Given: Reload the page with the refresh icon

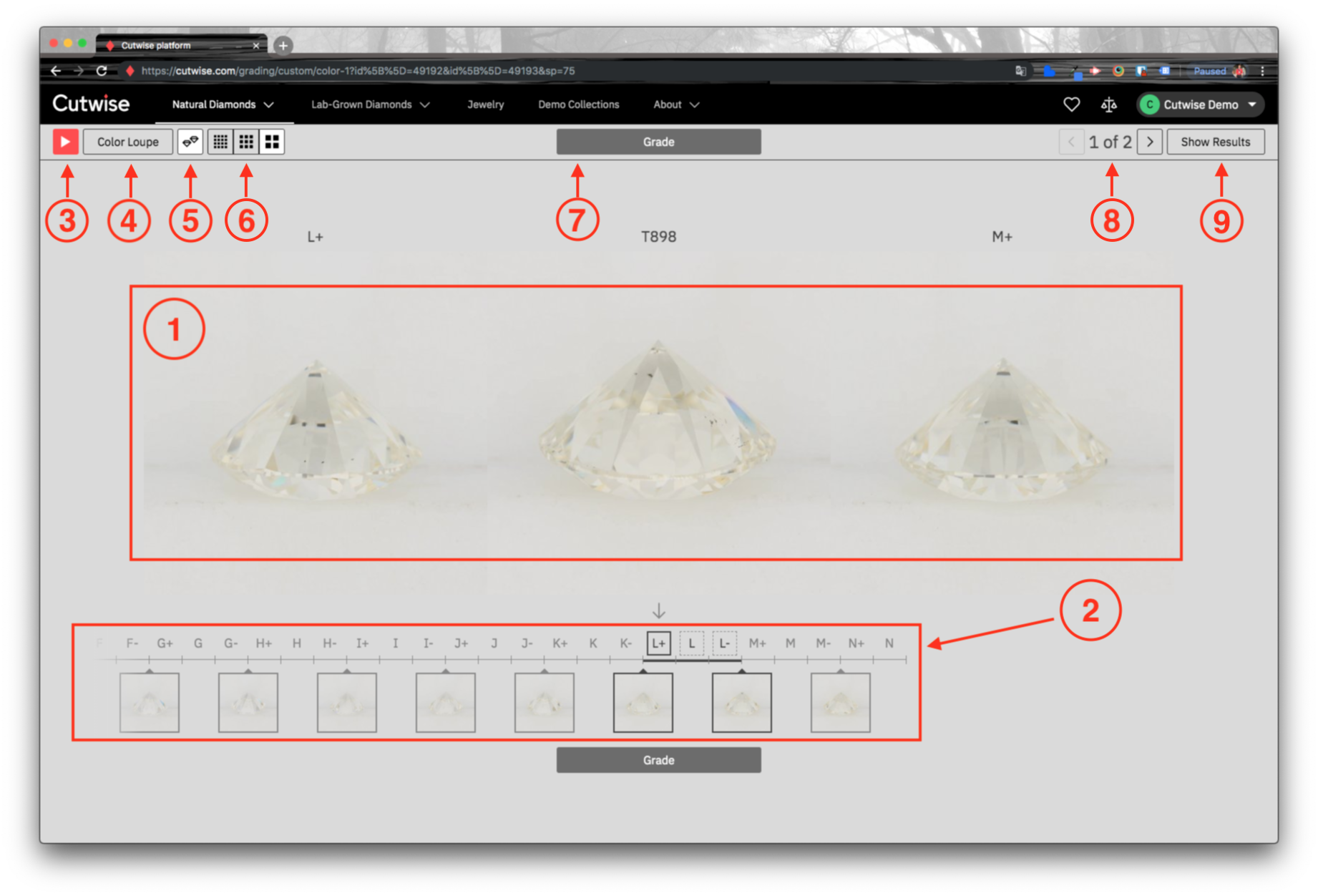Looking at the screenshot, I should pos(102,71).
